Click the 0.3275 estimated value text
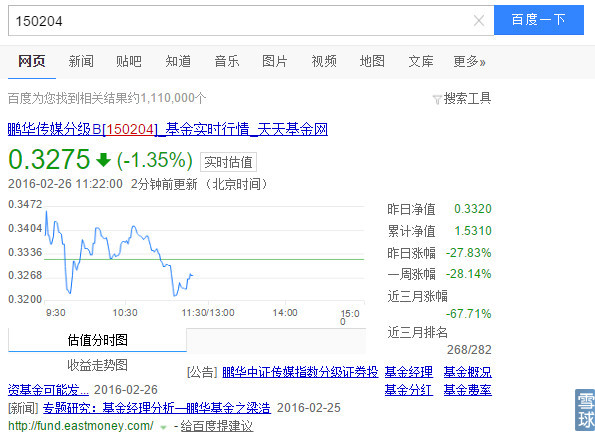The height and width of the screenshot is (439, 595). tap(49, 159)
